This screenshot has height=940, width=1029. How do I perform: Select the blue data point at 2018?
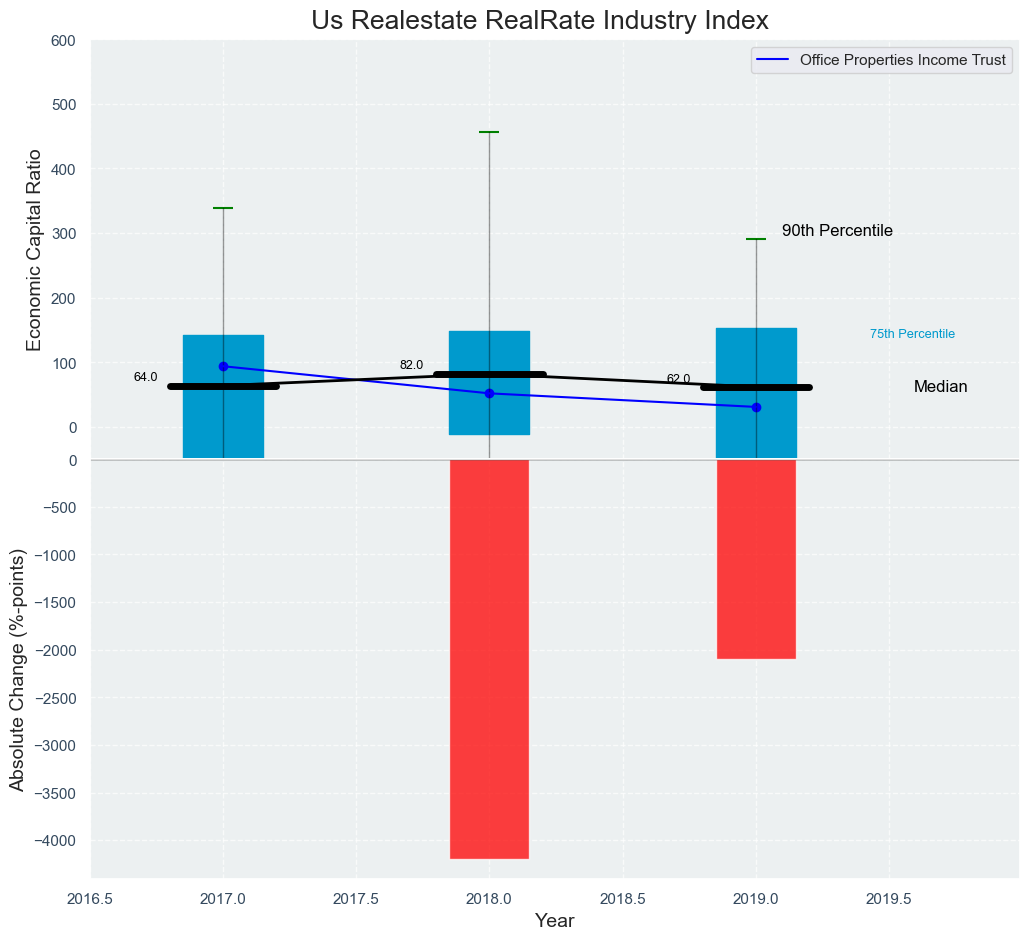(x=489, y=393)
